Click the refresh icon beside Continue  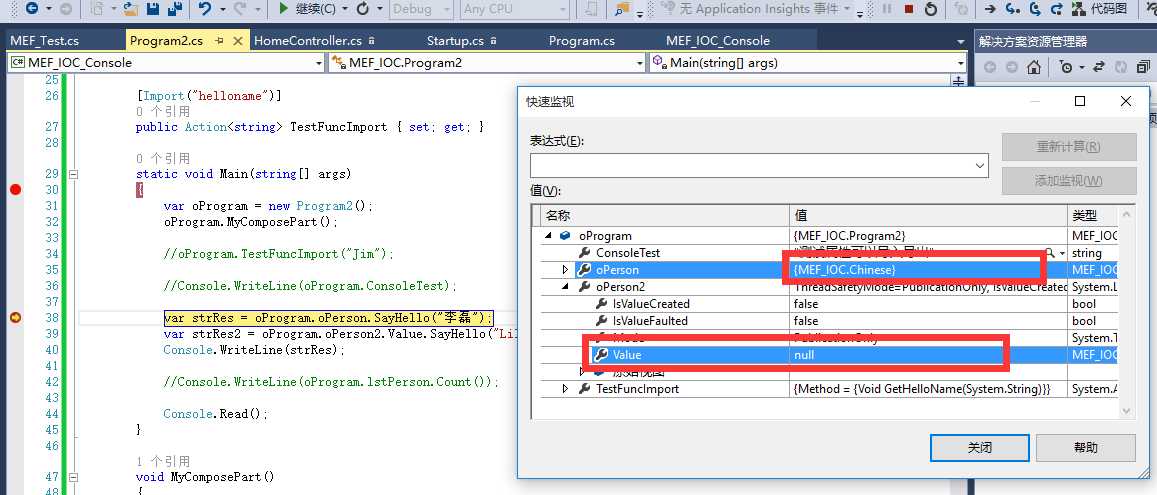pos(362,9)
